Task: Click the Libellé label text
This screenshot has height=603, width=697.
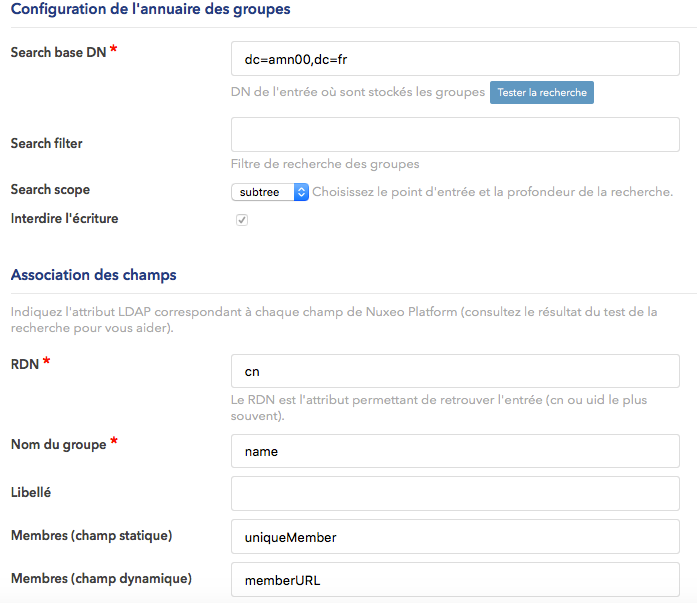Action: tap(31, 492)
